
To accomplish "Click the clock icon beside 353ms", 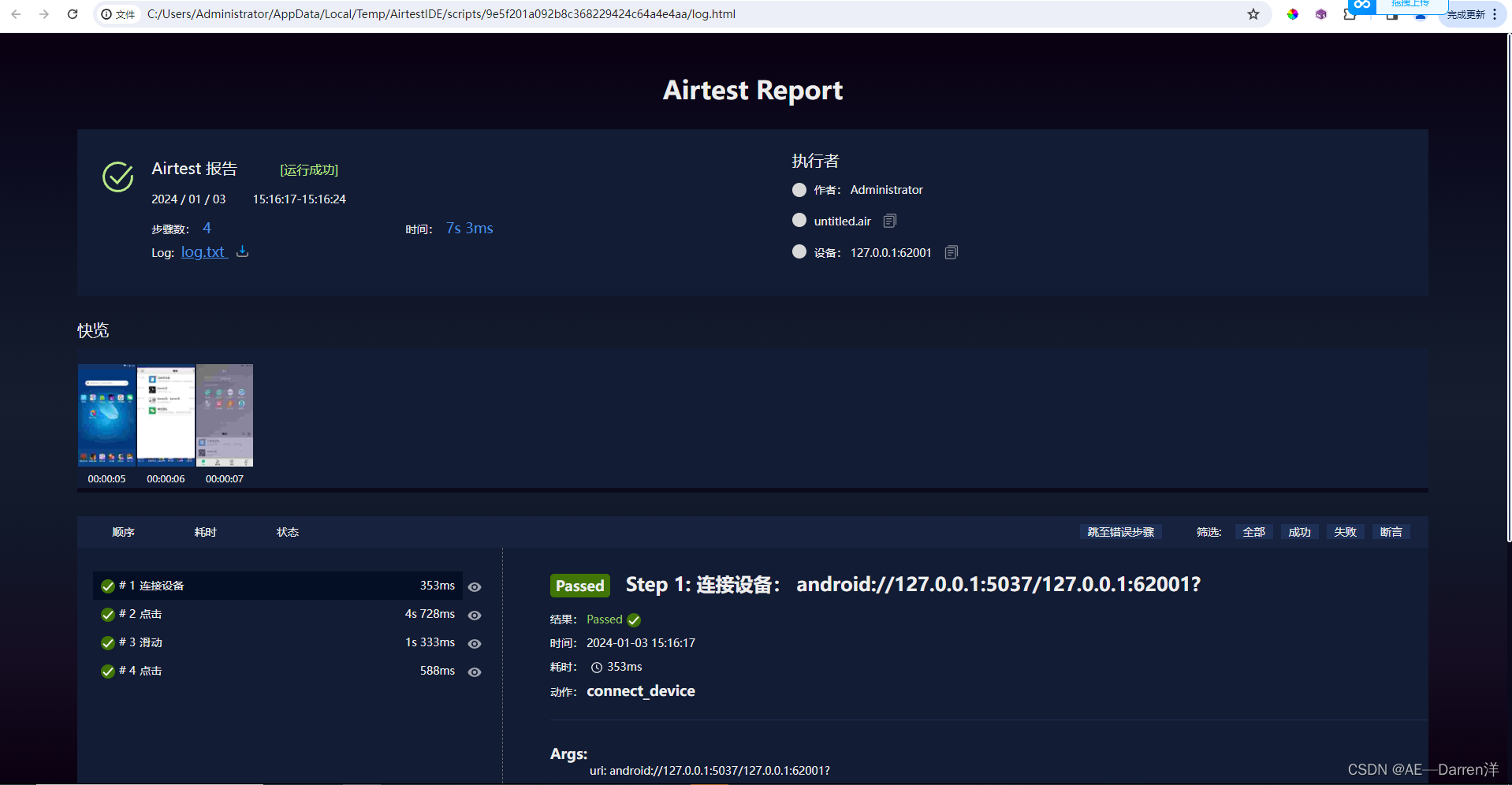I will point(597,668).
